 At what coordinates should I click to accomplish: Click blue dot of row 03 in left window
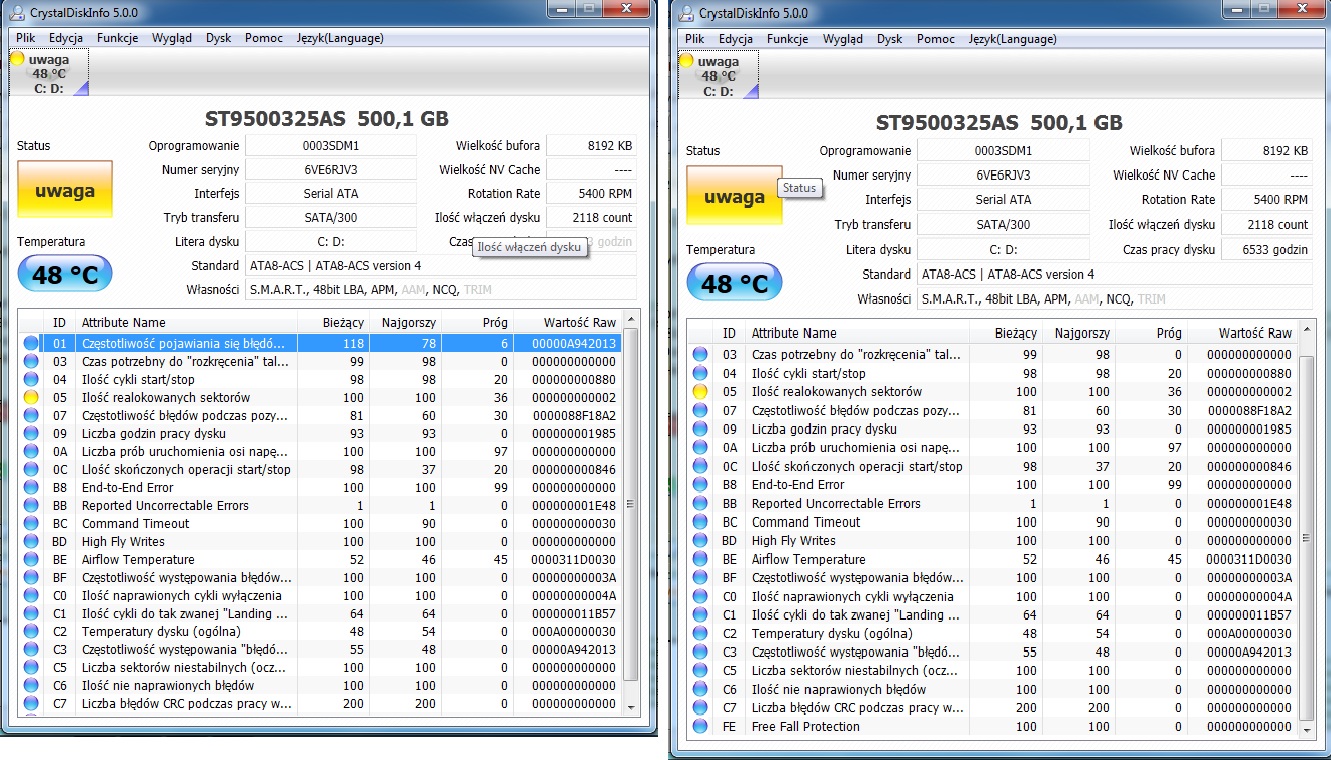pyautogui.click(x=31, y=361)
